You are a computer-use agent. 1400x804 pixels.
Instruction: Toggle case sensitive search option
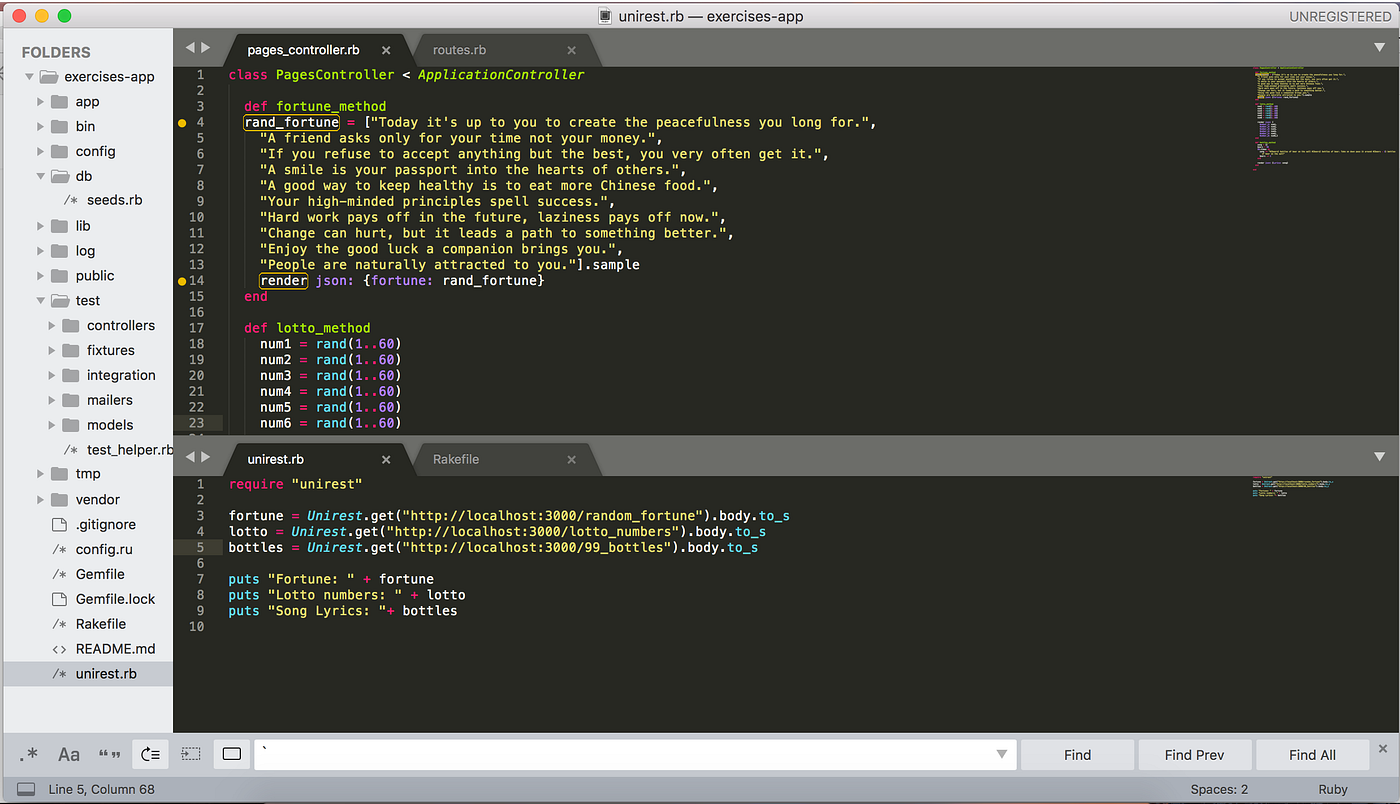(69, 755)
